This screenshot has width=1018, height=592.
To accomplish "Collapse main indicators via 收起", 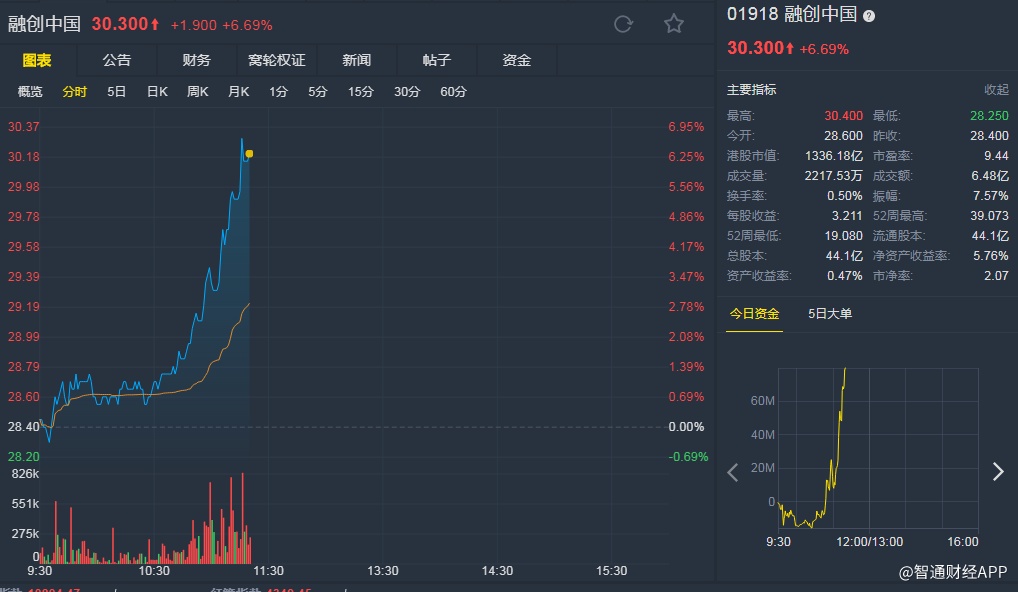I will [996, 90].
